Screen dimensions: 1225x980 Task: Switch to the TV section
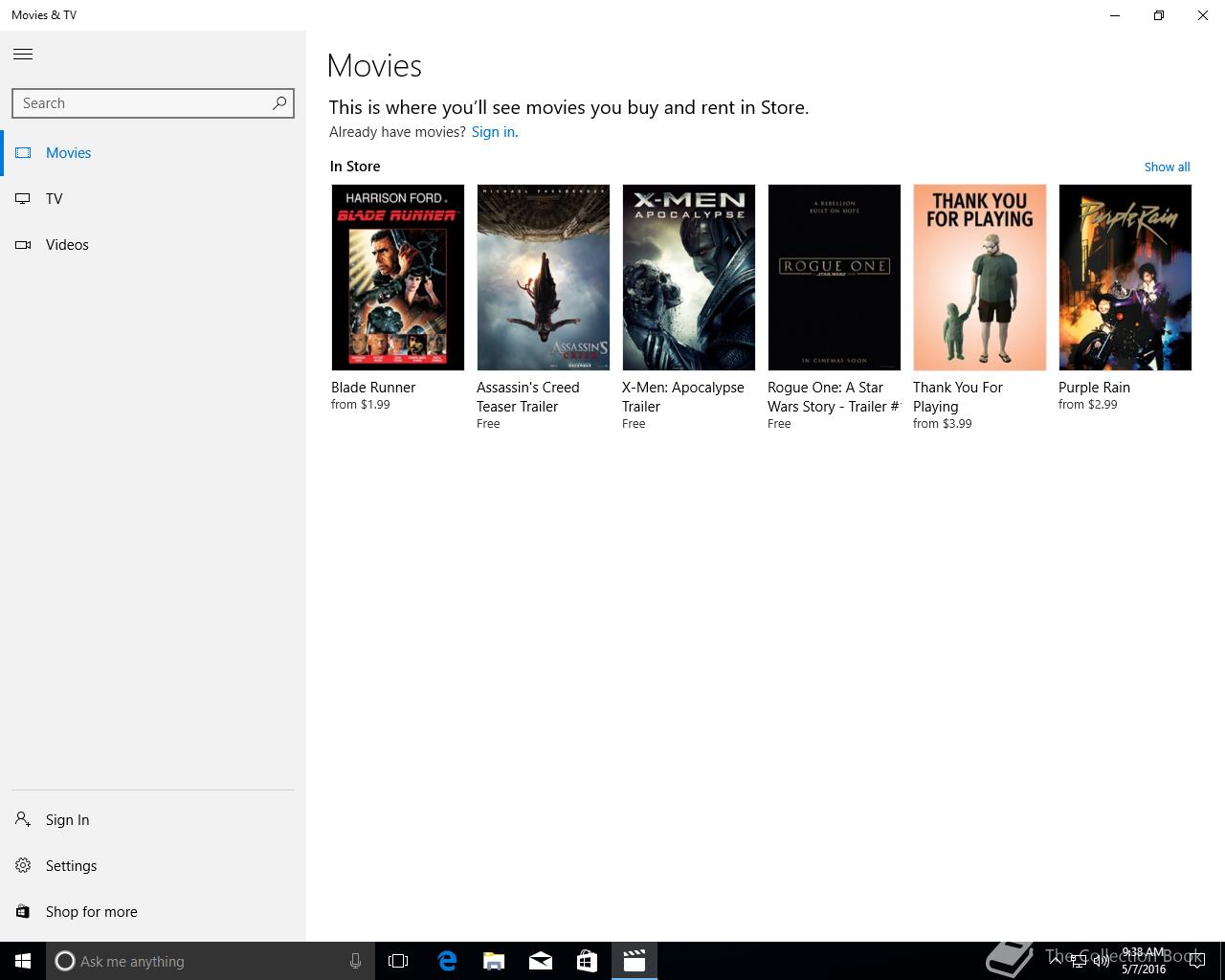[153, 199]
